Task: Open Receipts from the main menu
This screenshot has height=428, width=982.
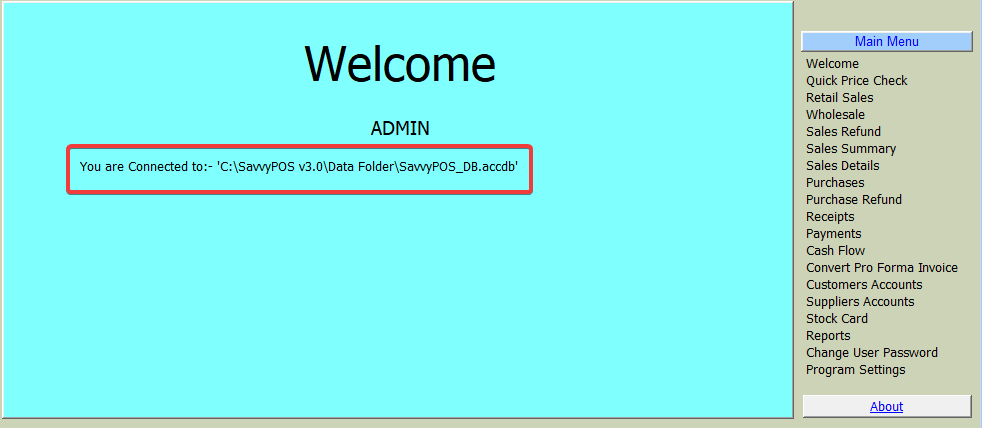Action: (x=830, y=217)
